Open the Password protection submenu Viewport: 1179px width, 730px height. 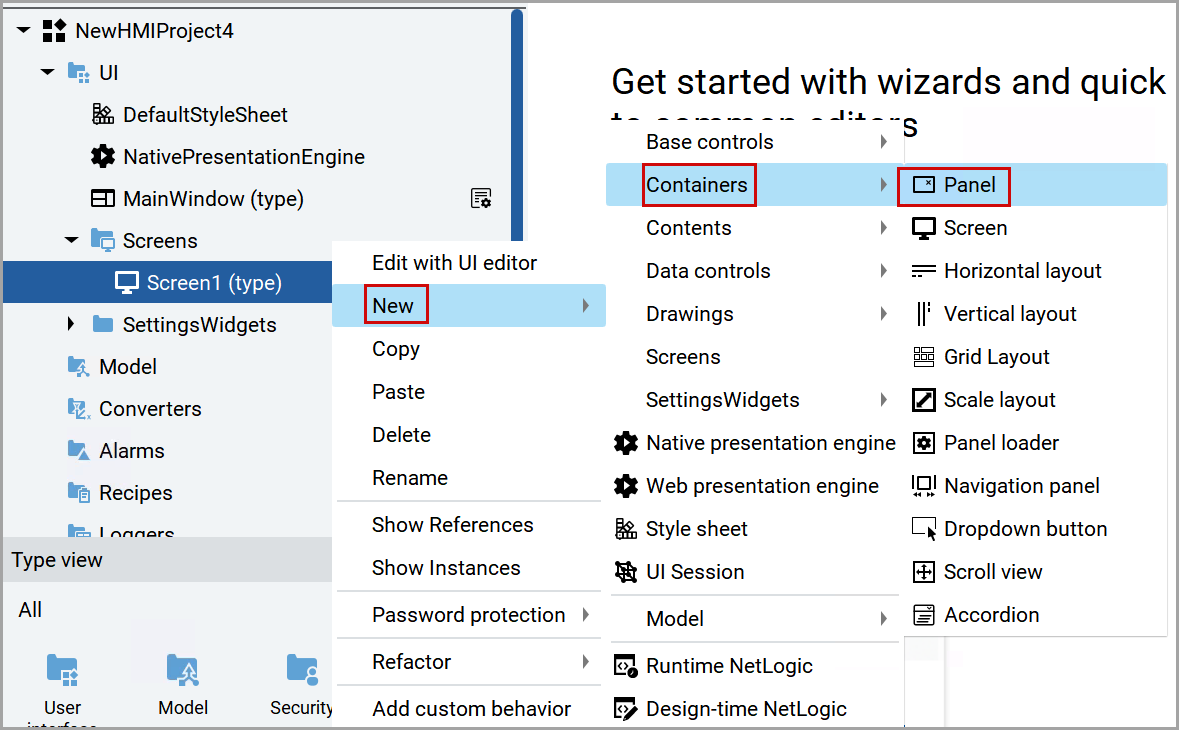469,615
